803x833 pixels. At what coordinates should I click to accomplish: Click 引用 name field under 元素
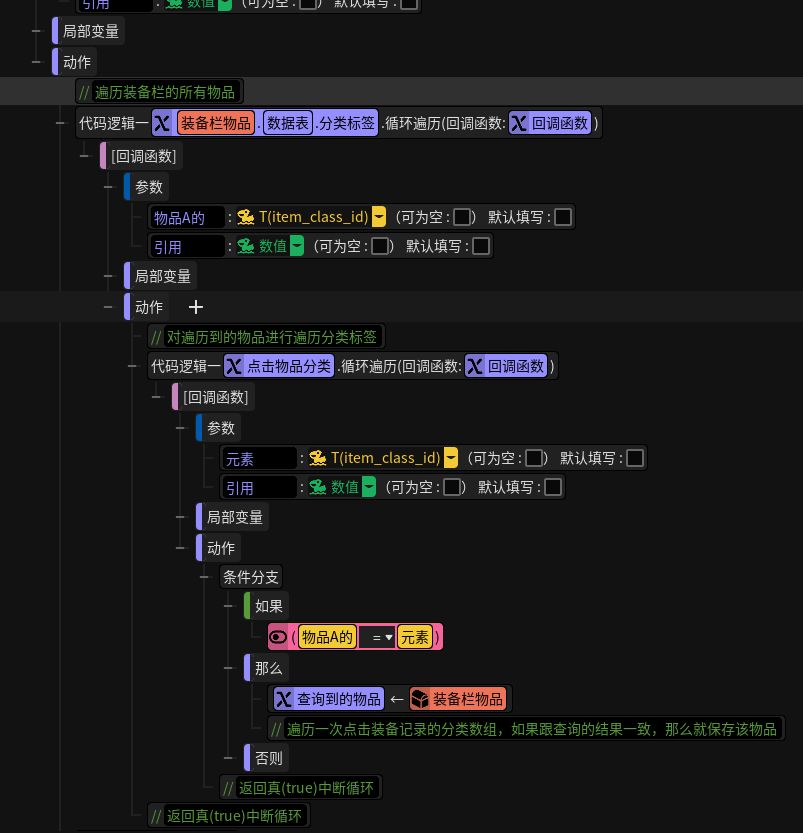(x=259, y=488)
